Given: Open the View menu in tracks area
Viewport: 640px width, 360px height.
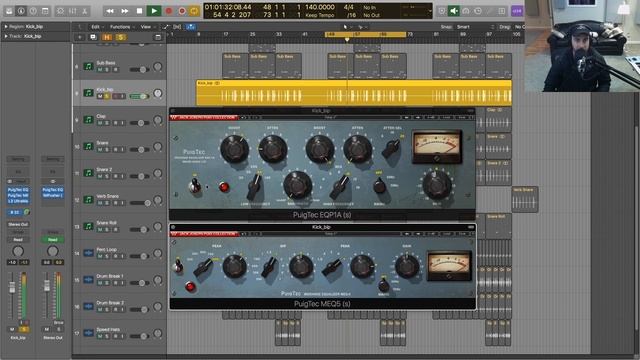Looking at the screenshot, I should click(x=147, y=27).
